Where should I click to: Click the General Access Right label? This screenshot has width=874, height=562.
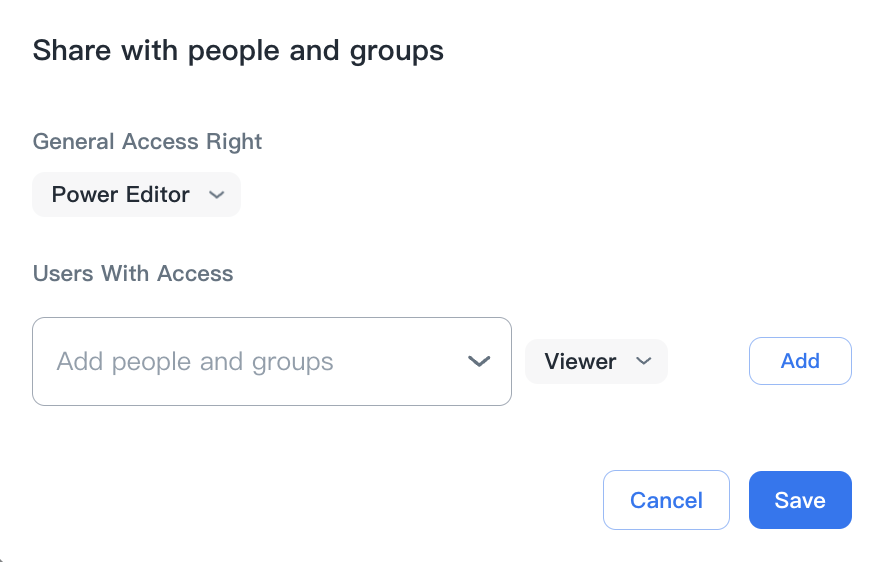[x=147, y=141]
